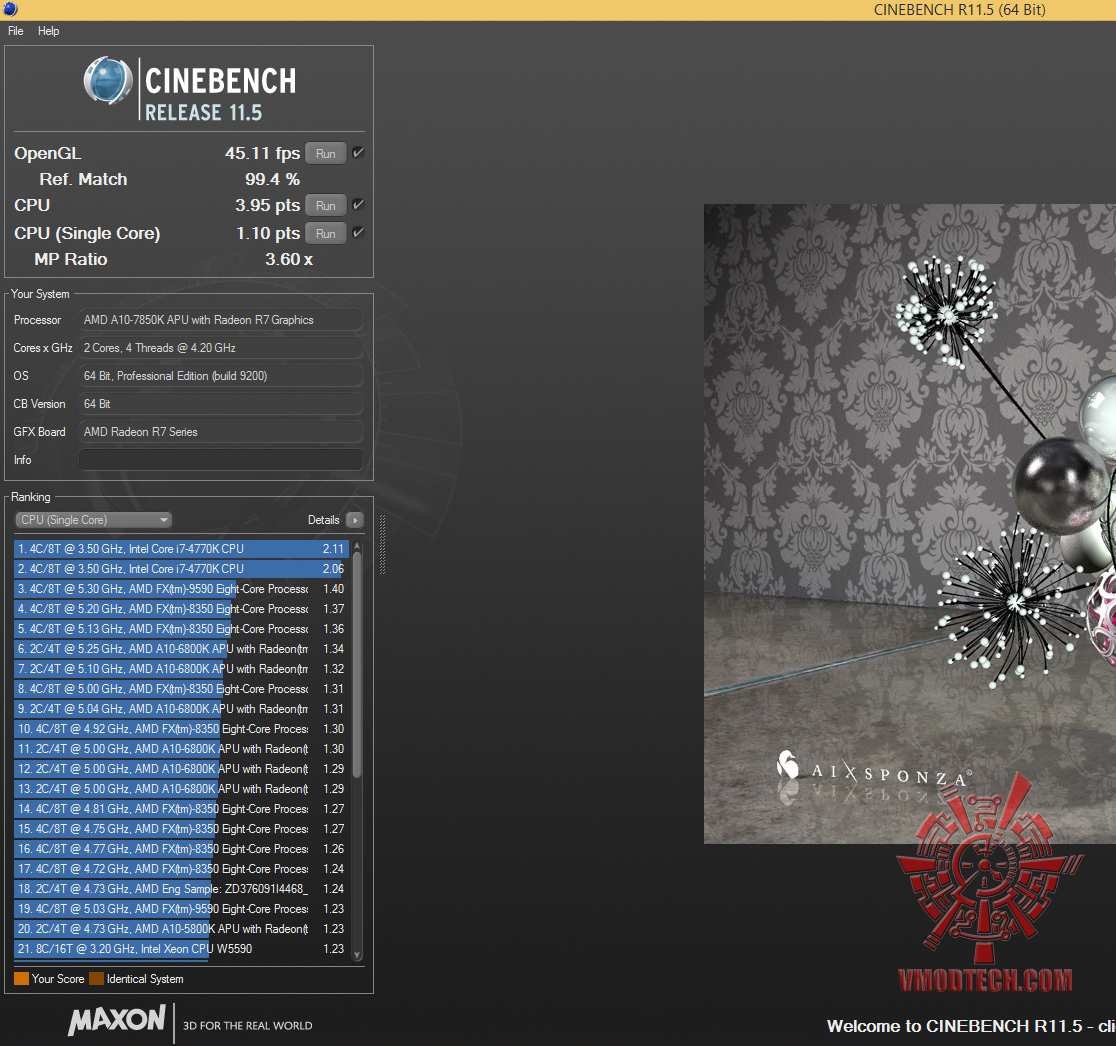The height and width of the screenshot is (1046, 1116).
Task: Click the panel divider resize grip
Action: click(x=382, y=544)
